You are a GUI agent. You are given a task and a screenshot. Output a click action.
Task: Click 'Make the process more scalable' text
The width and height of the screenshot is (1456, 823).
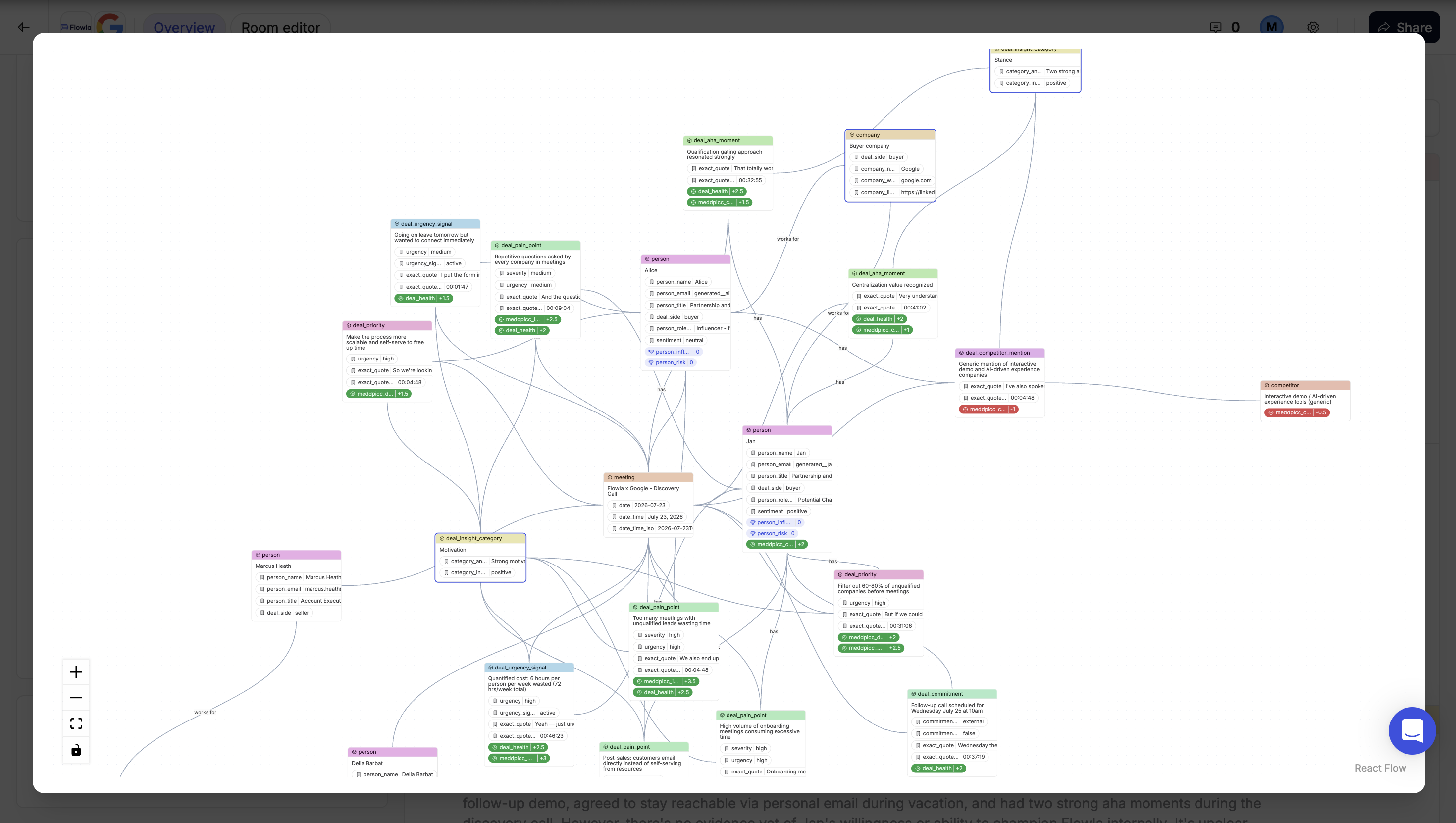pos(385,343)
